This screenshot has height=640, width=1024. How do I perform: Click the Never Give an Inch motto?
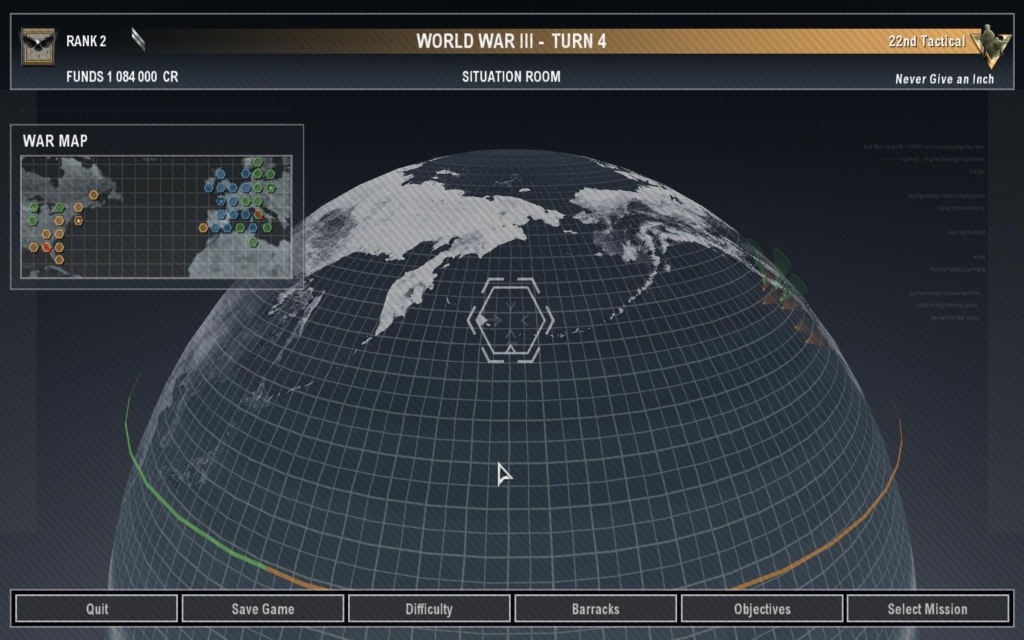944,79
